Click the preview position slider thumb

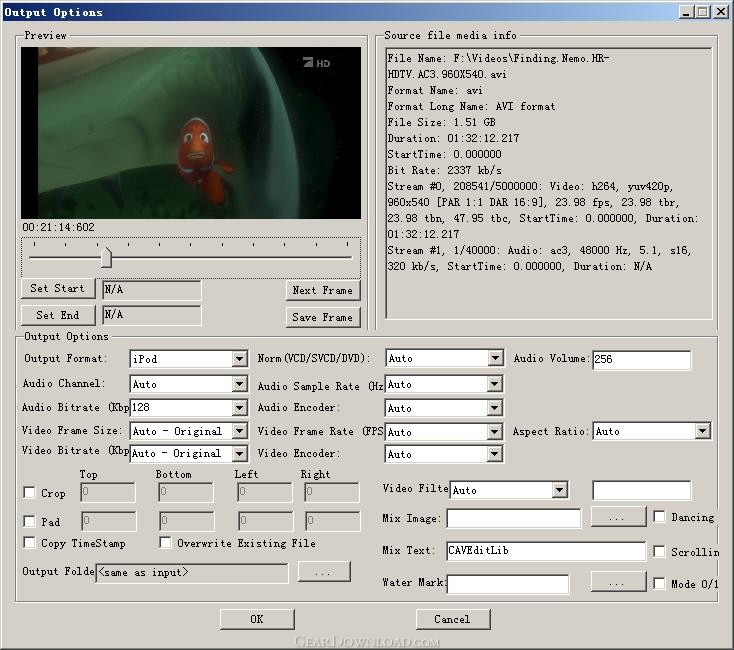pyautogui.click(x=106, y=258)
